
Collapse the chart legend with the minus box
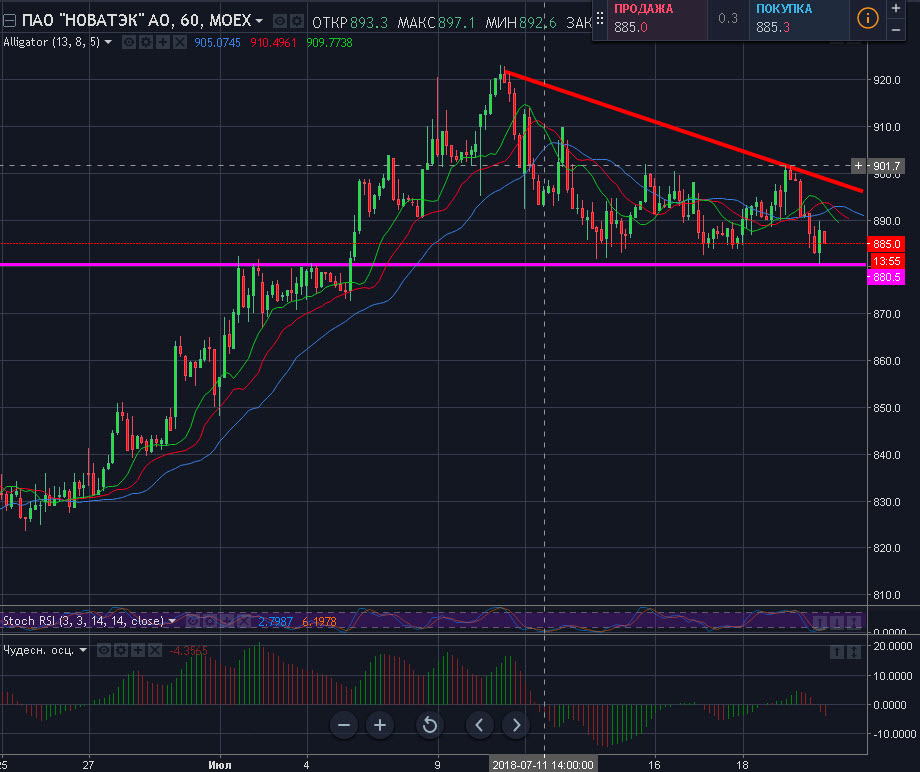point(9,21)
